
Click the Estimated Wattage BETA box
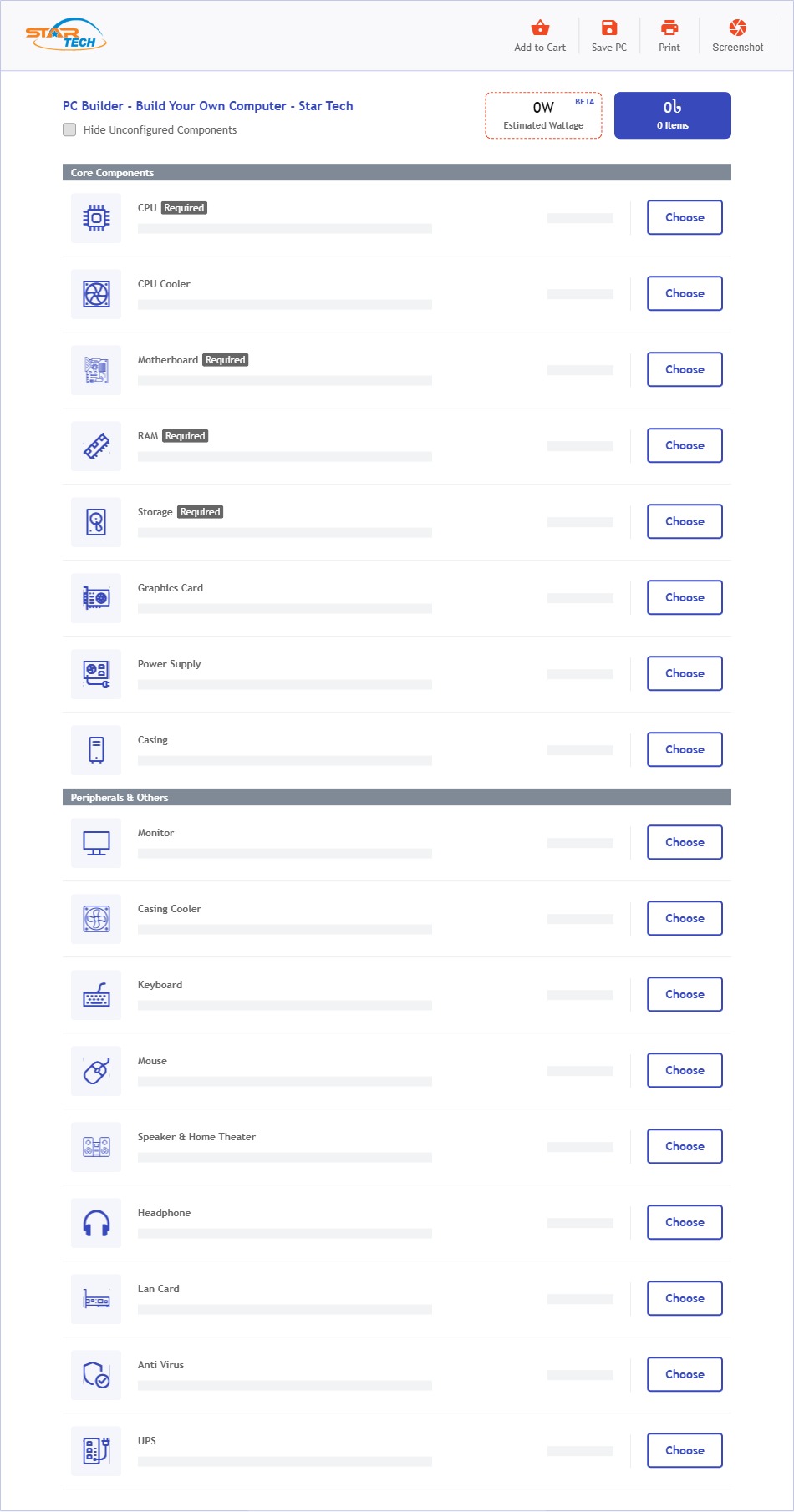click(543, 115)
